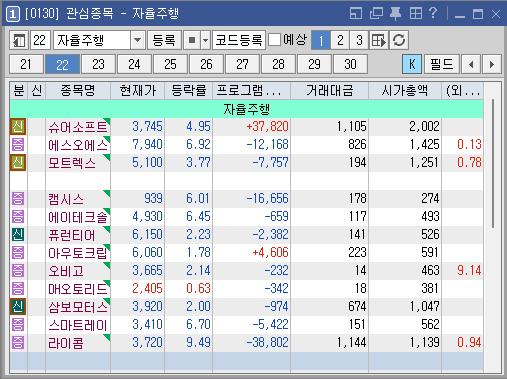Toggle the group list panel icon

(x=19, y=40)
